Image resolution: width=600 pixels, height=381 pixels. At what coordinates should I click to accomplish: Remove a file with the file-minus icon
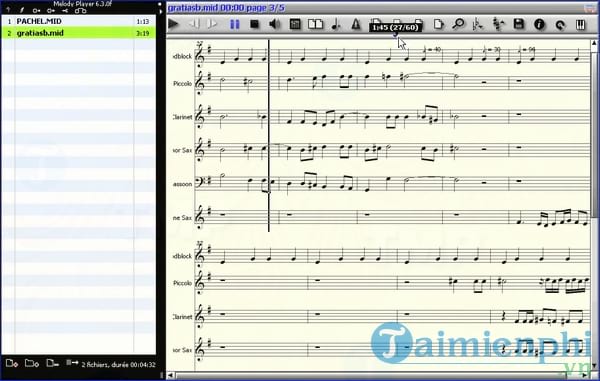[52, 363]
